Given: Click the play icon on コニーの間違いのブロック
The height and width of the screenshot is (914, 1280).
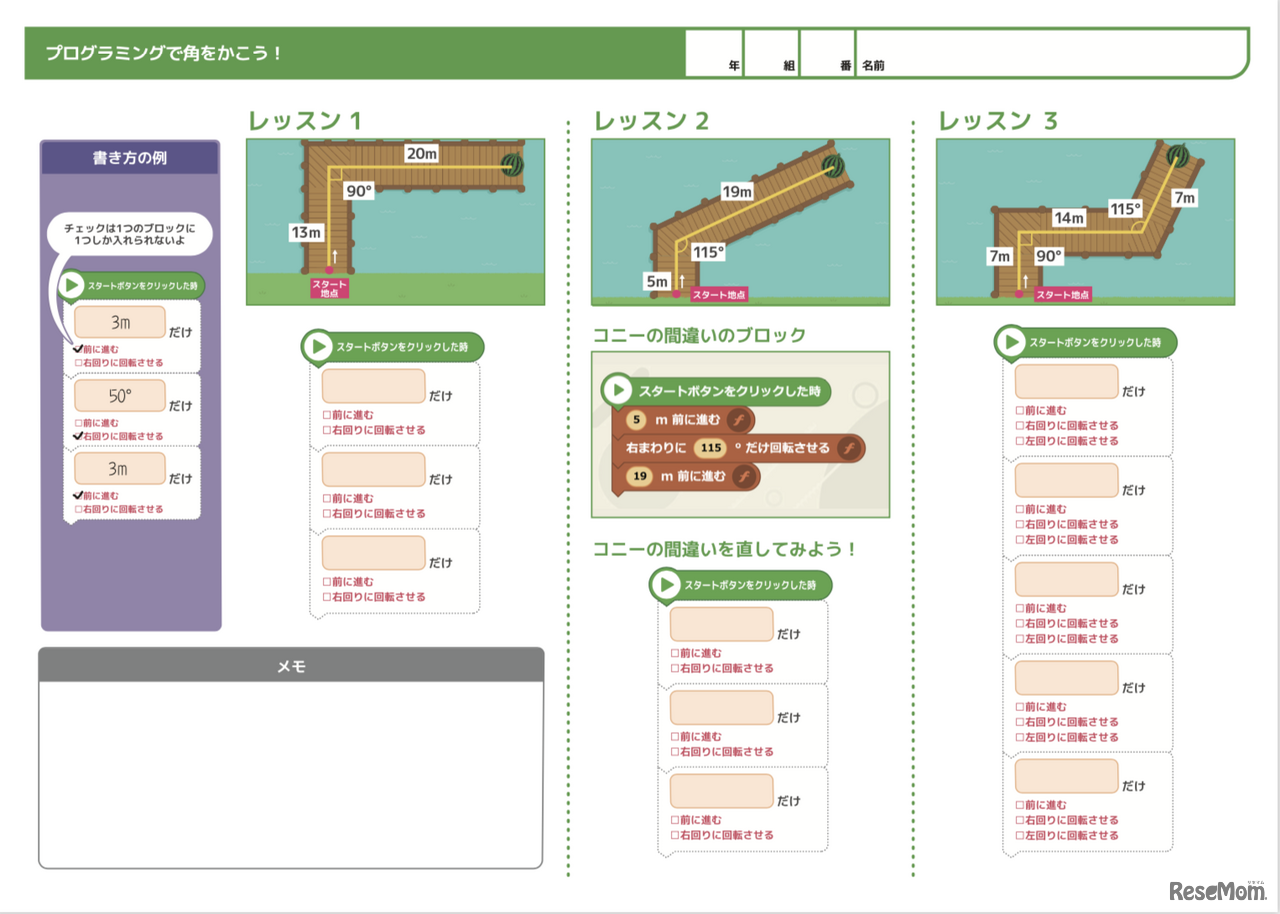Looking at the screenshot, I should coord(617,391).
